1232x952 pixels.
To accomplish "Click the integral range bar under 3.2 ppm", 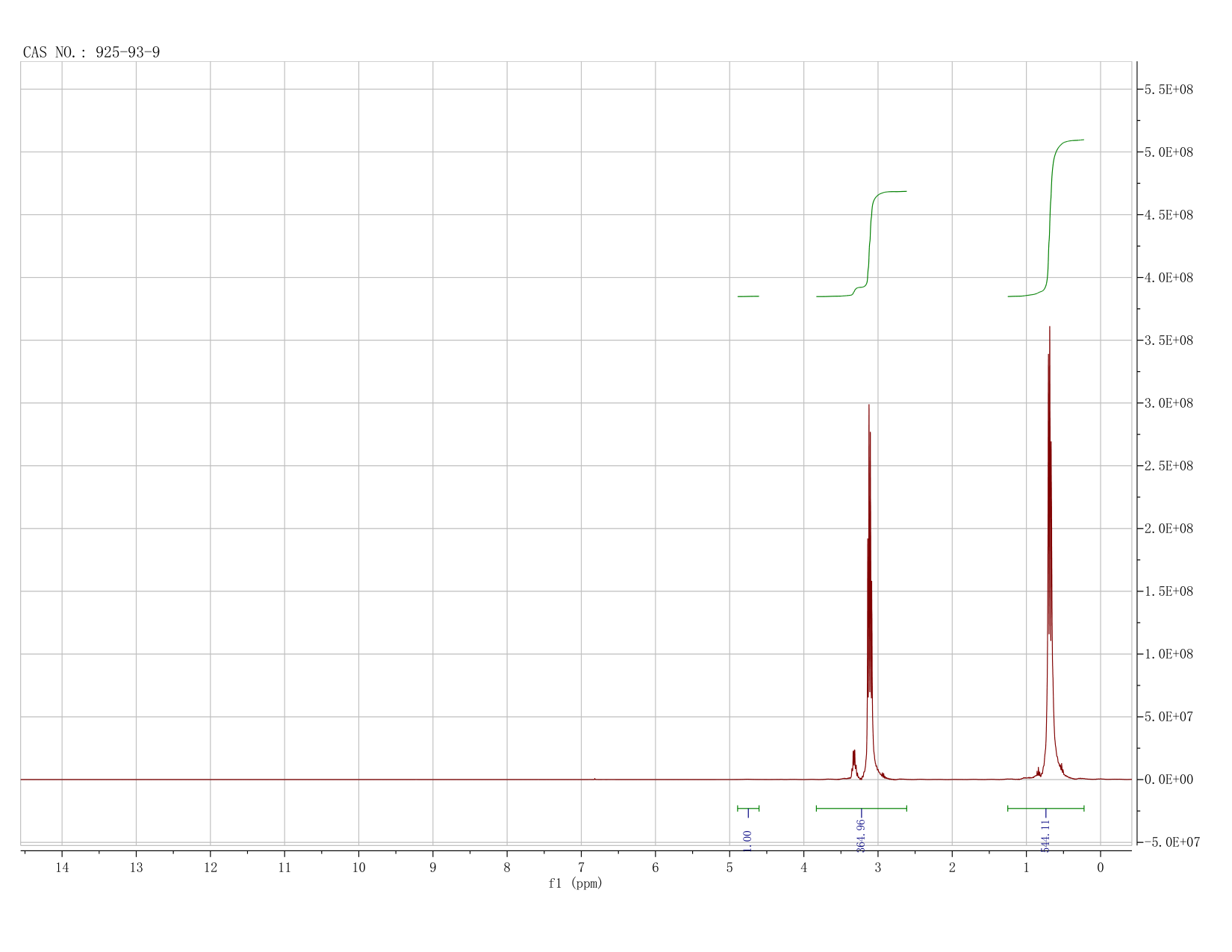I will click(x=861, y=808).
